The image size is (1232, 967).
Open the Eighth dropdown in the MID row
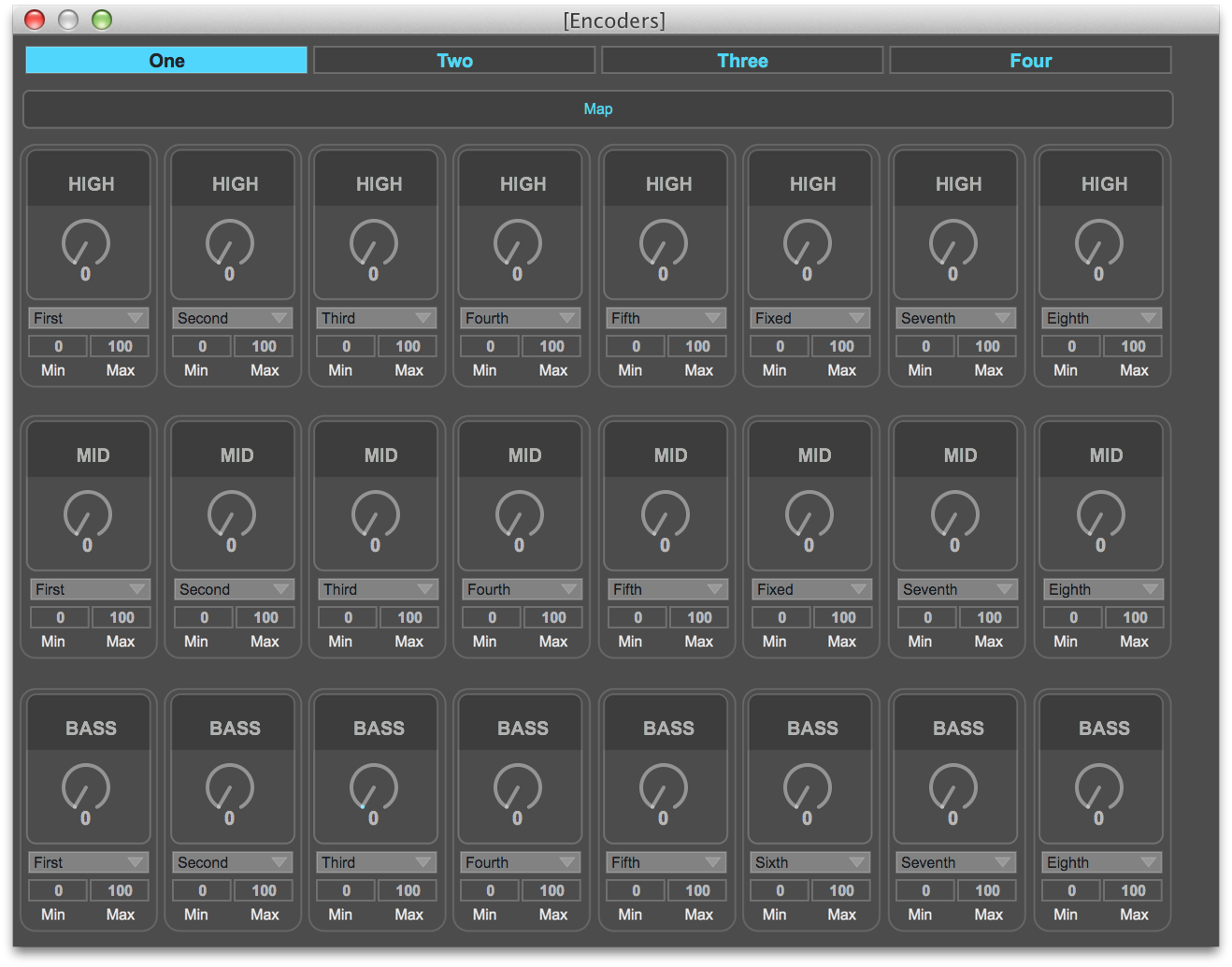click(1103, 589)
